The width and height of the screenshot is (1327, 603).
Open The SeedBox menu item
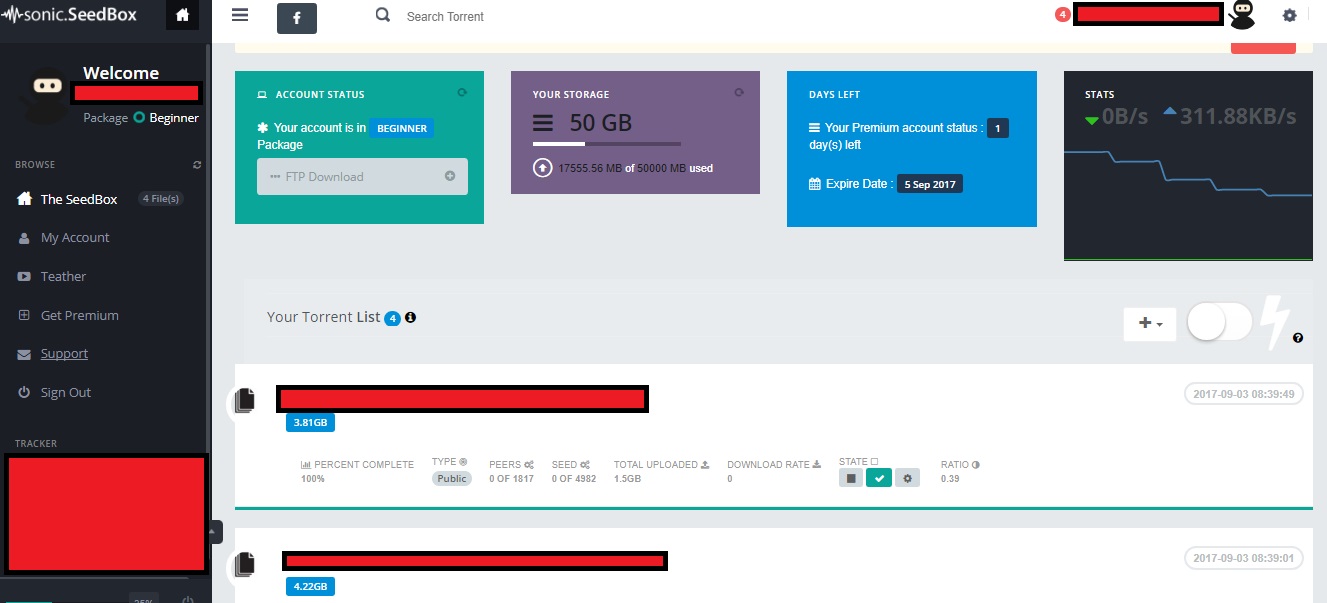point(79,199)
